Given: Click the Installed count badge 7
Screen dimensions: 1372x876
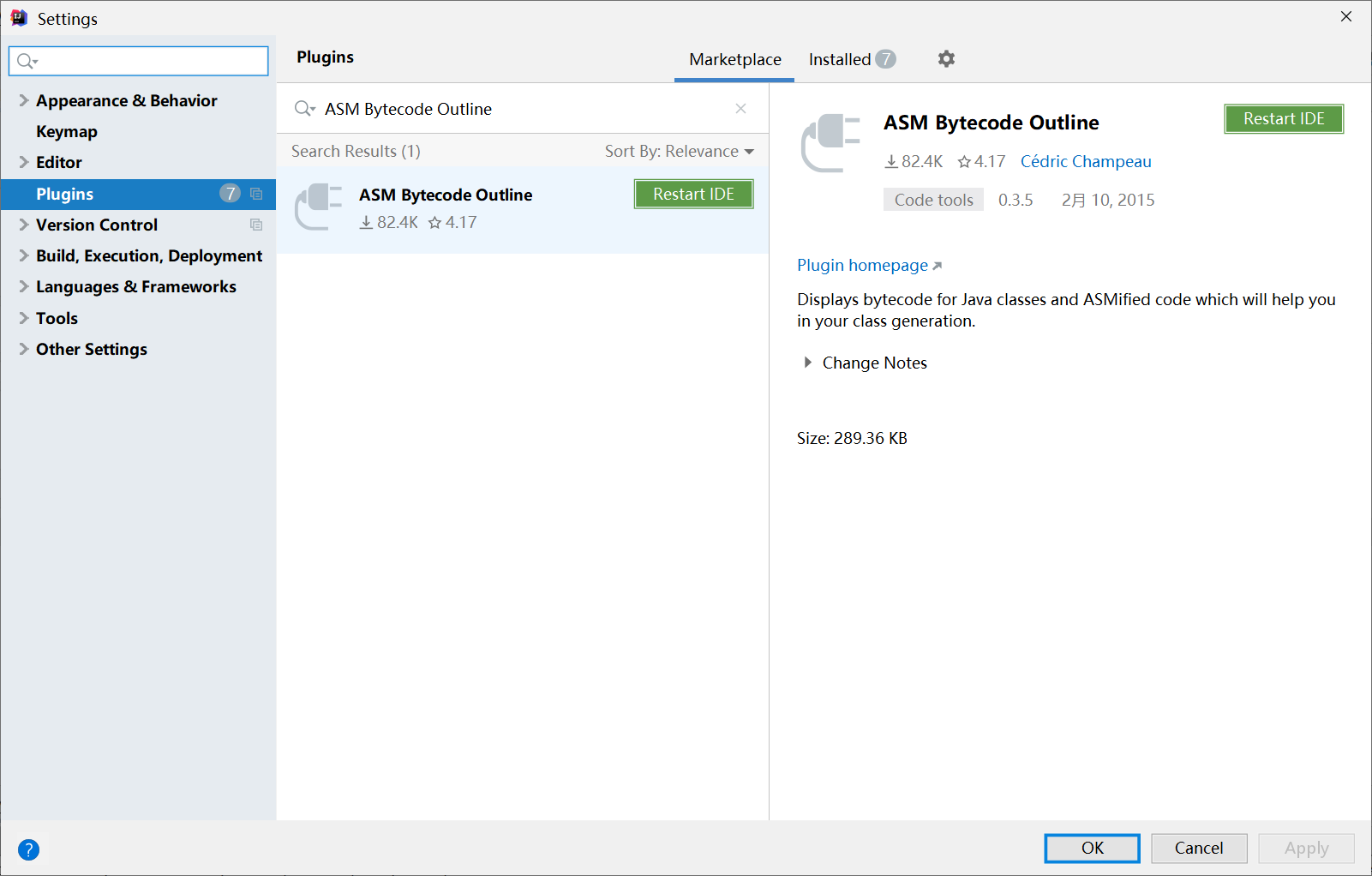Looking at the screenshot, I should (x=886, y=59).
